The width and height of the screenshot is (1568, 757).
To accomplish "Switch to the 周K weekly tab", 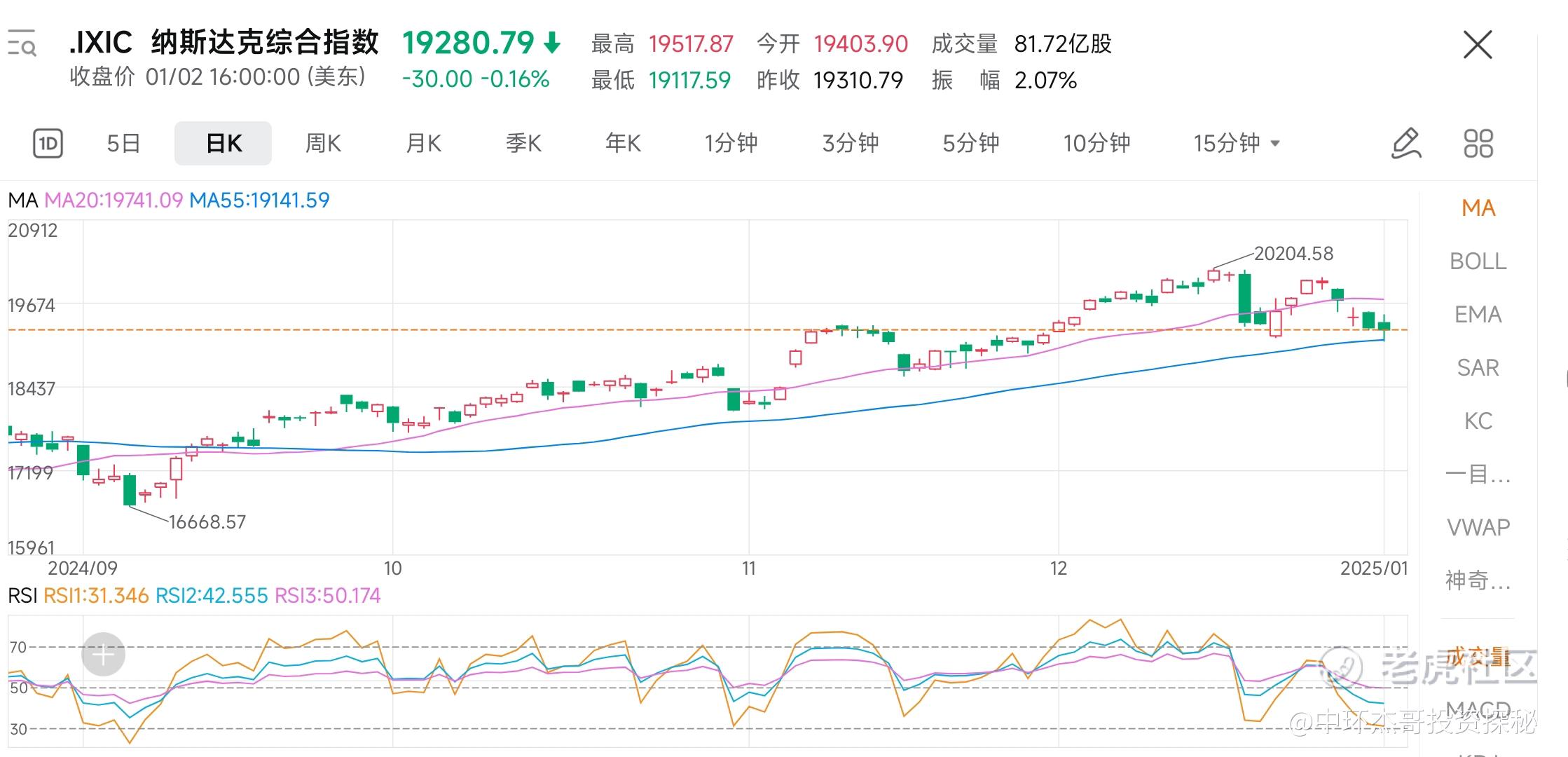I will 323,144.
